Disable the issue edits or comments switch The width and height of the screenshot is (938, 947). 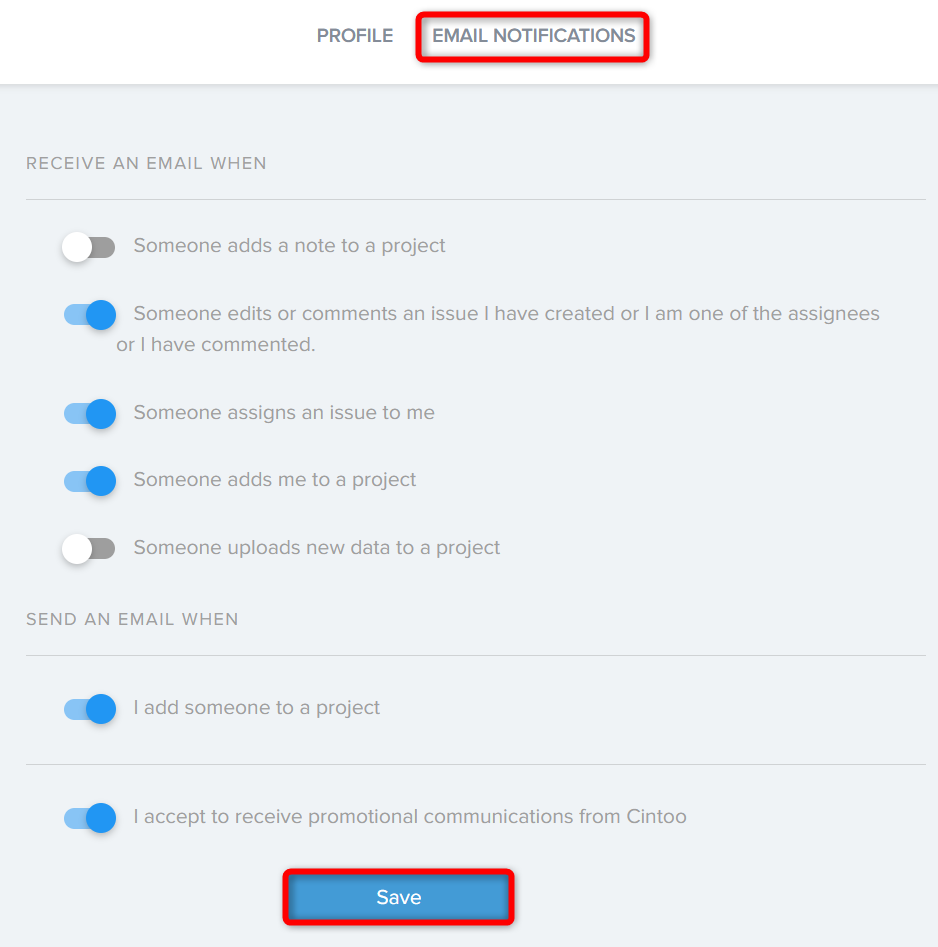[90, 315]
